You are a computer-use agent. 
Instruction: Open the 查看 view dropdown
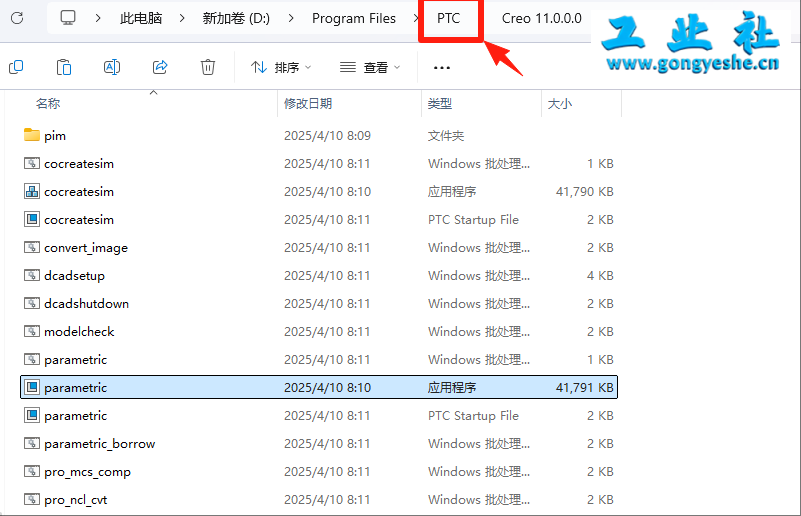tap(370, 67)
